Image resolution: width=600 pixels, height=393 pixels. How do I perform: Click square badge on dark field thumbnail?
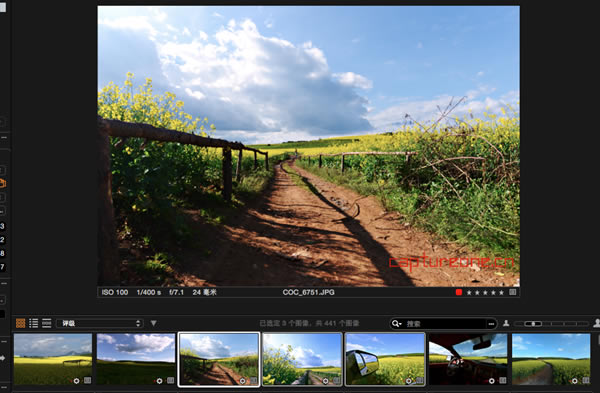(x=171, y=380)
